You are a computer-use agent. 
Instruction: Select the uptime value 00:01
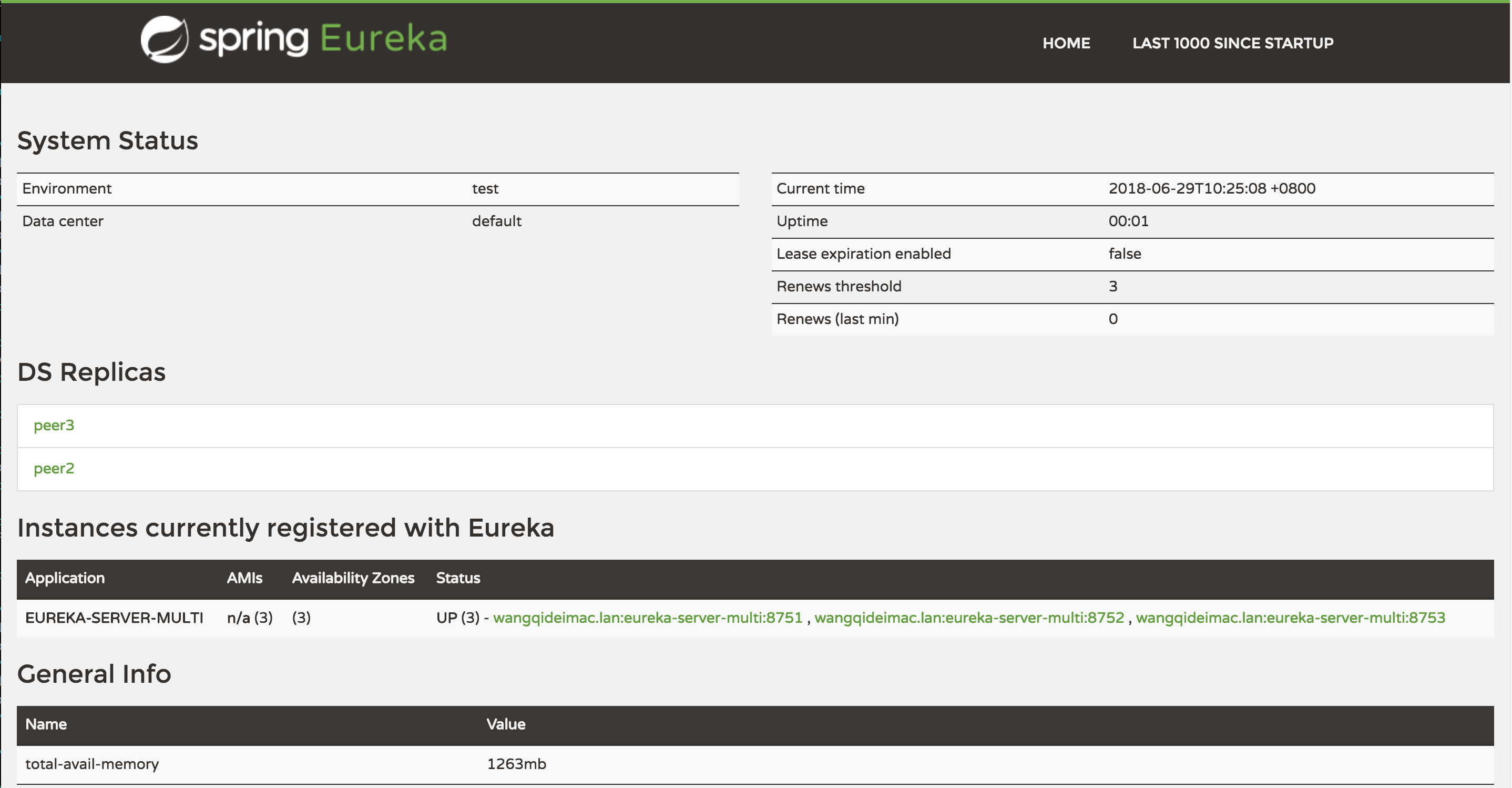pyautogui.click(x=1129, y=221)
